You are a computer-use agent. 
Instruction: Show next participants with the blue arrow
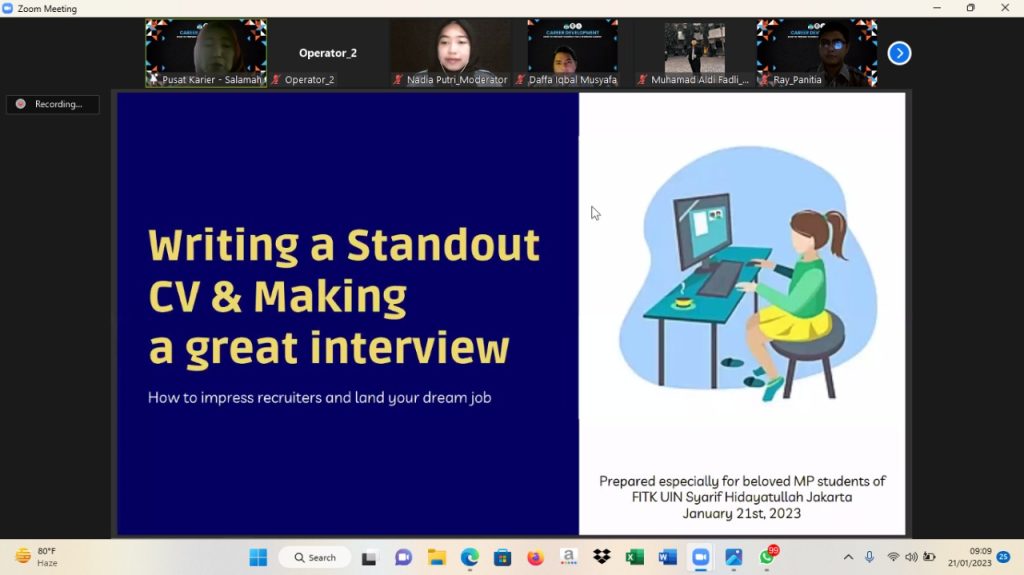click(x=899, y=53)
